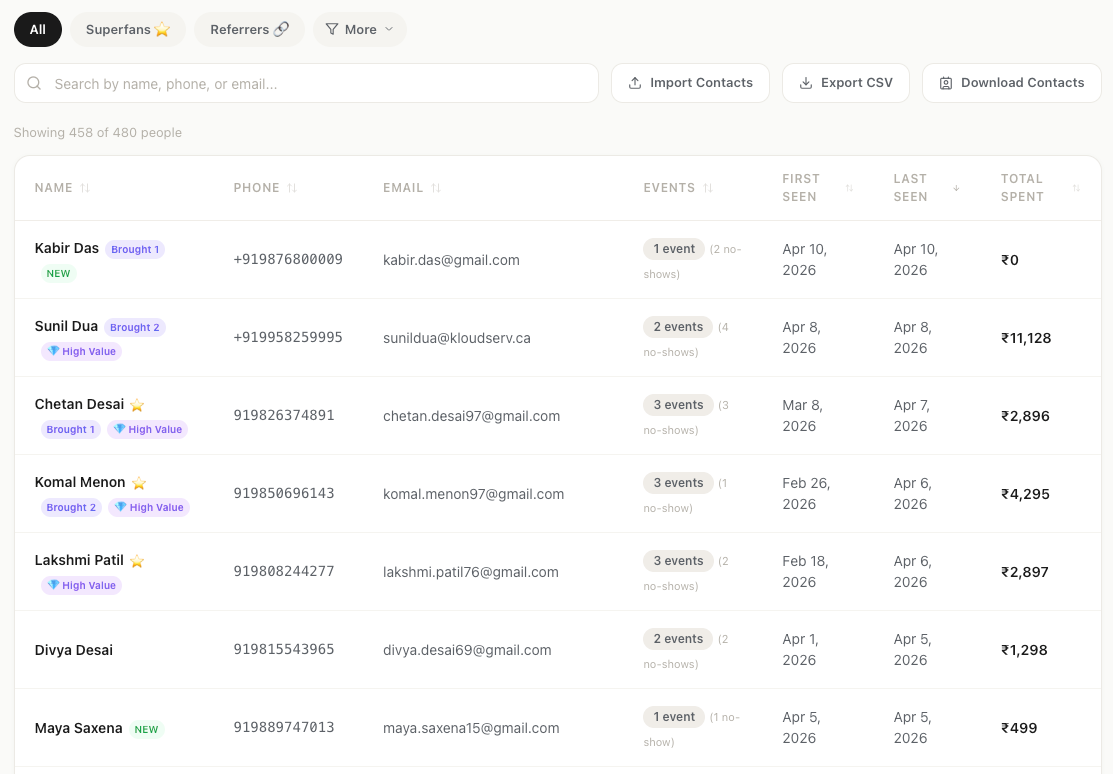Click the Import Contacts button
The height and width of the screenshot is (774, 1113).
point(690,83)
